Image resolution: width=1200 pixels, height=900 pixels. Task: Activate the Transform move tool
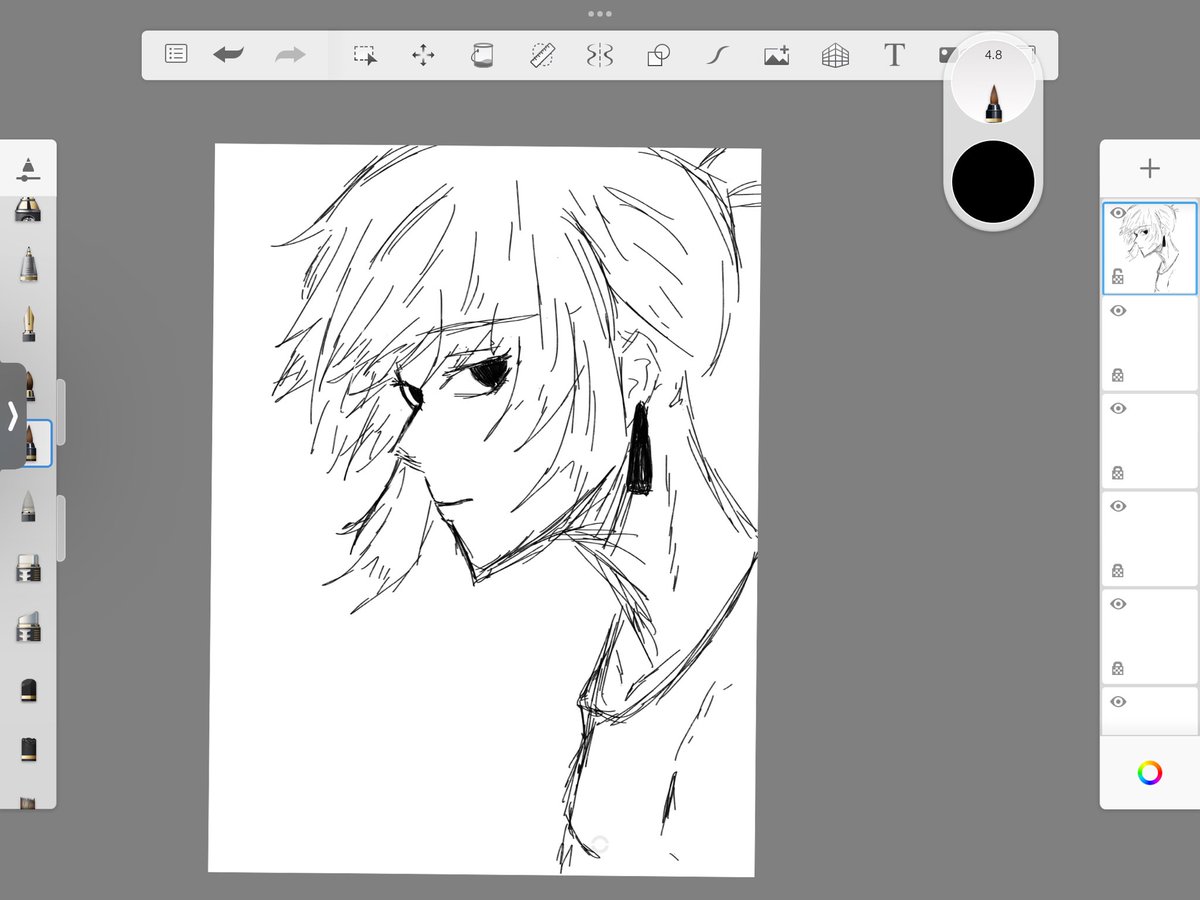click(423, 55)
